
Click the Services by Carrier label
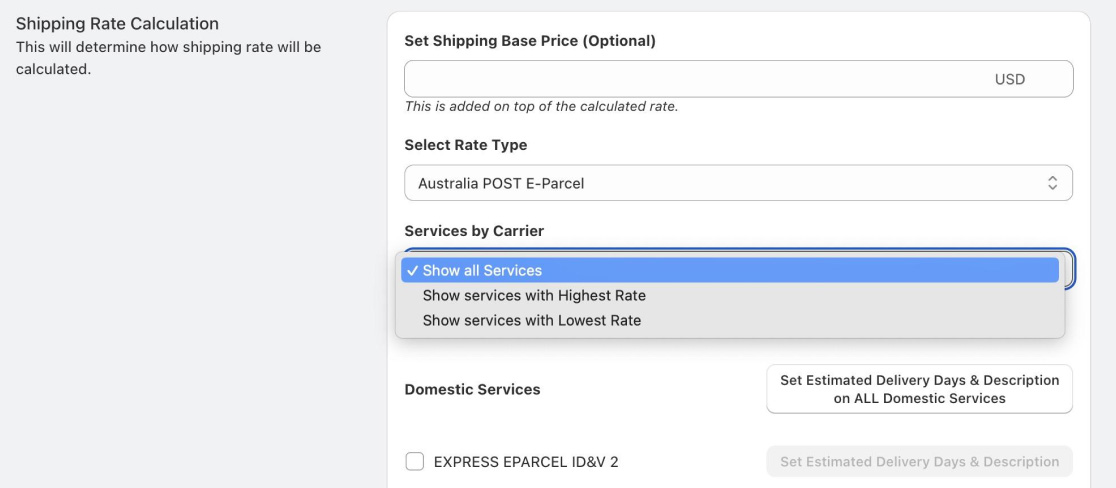(474, 231)
